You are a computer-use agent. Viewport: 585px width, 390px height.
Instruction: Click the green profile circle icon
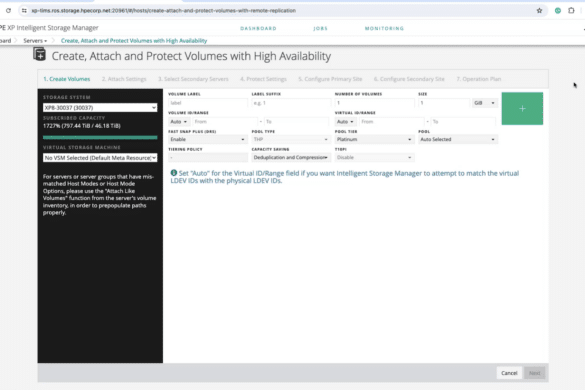click(x=558, y=10)
